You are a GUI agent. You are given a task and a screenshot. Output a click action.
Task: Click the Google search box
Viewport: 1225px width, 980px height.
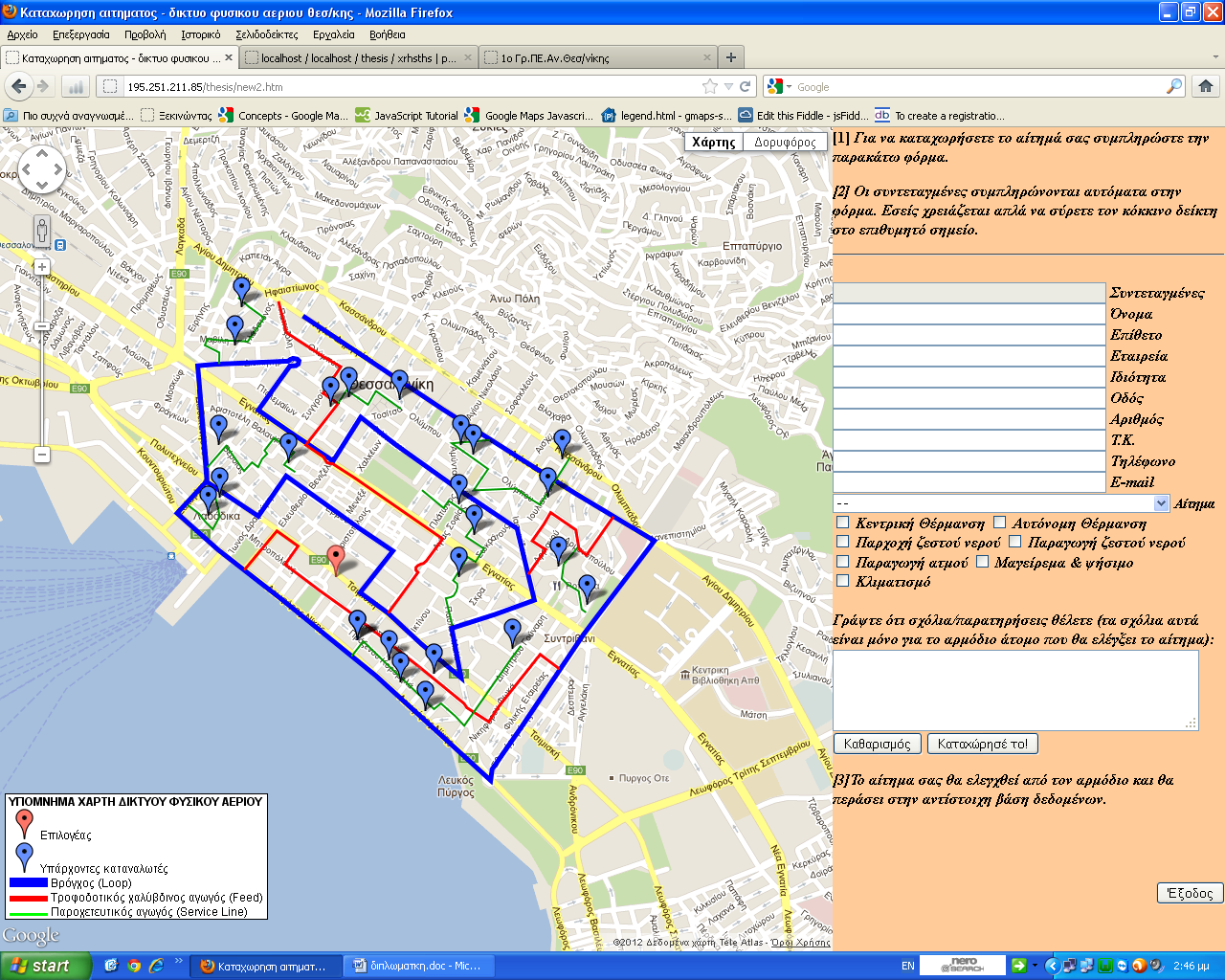pyautogui.click(x=978, y=86)
